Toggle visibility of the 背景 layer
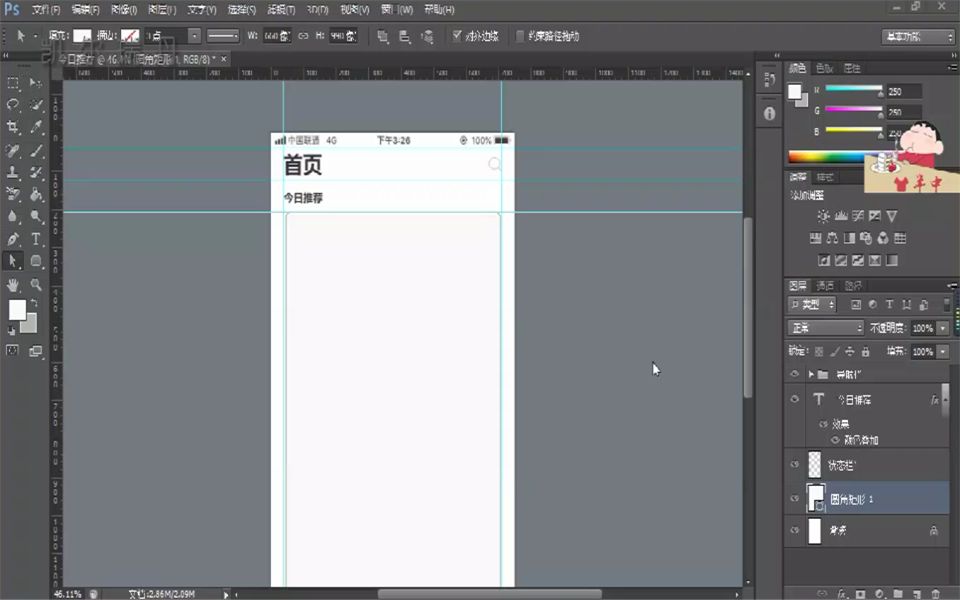 tap(794, 531)
